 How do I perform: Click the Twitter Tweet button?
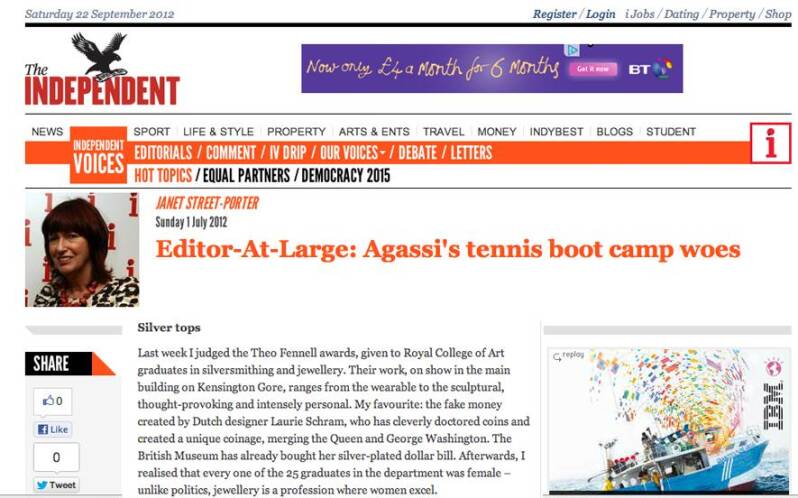(x=56, y=485)
